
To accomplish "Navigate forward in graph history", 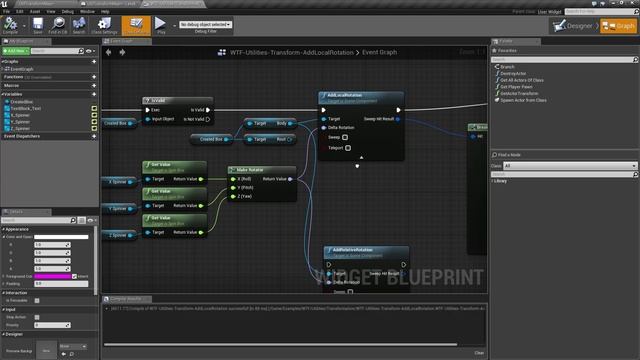I will pyautogui.click(x=122, y=52).
